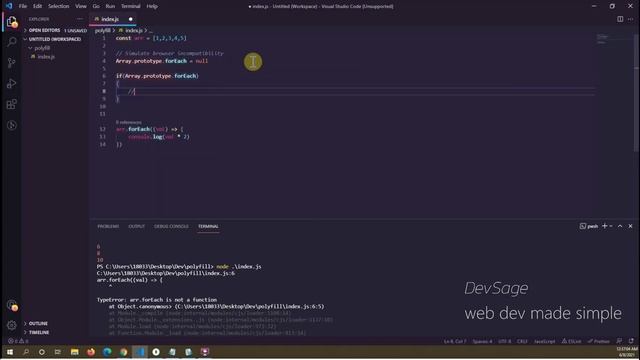
Task: Click the Spaces: 4 indentation setting
Action: click(x=482, y=341)
